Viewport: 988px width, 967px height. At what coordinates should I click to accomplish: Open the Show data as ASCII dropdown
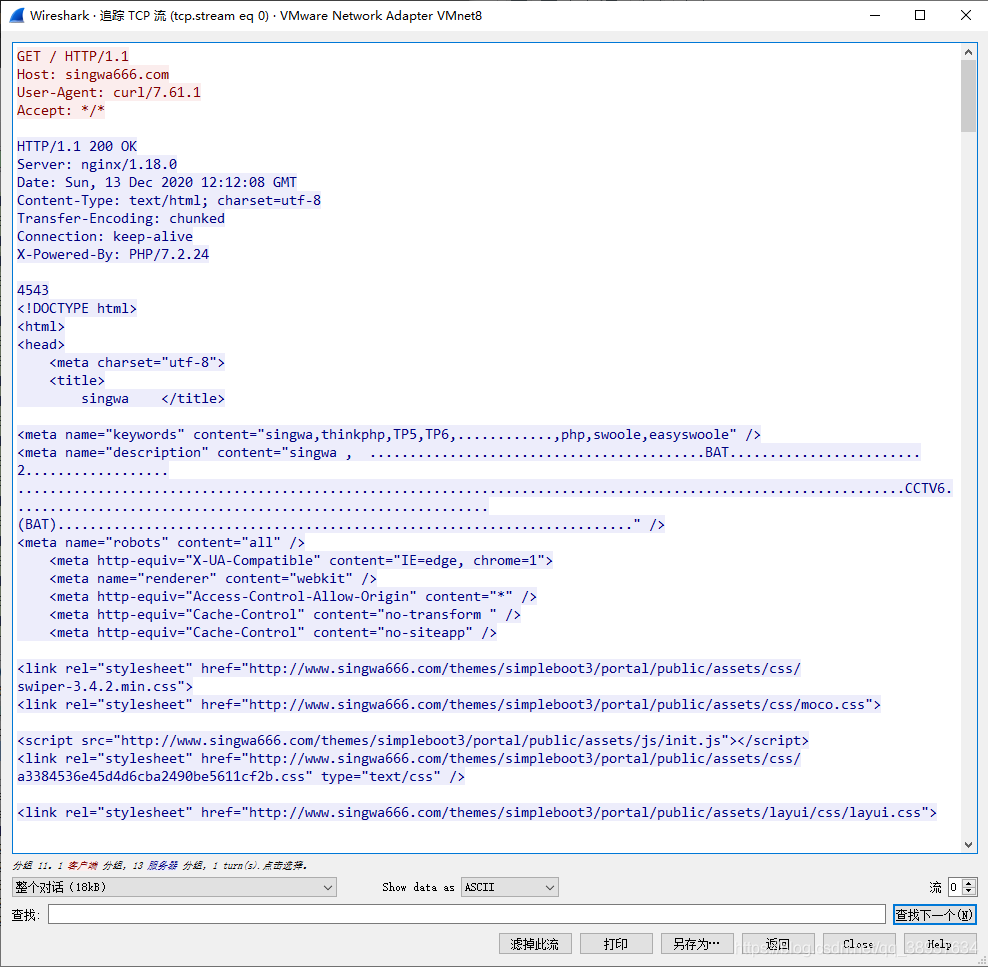pyautogui.click(x=510, y=887)
